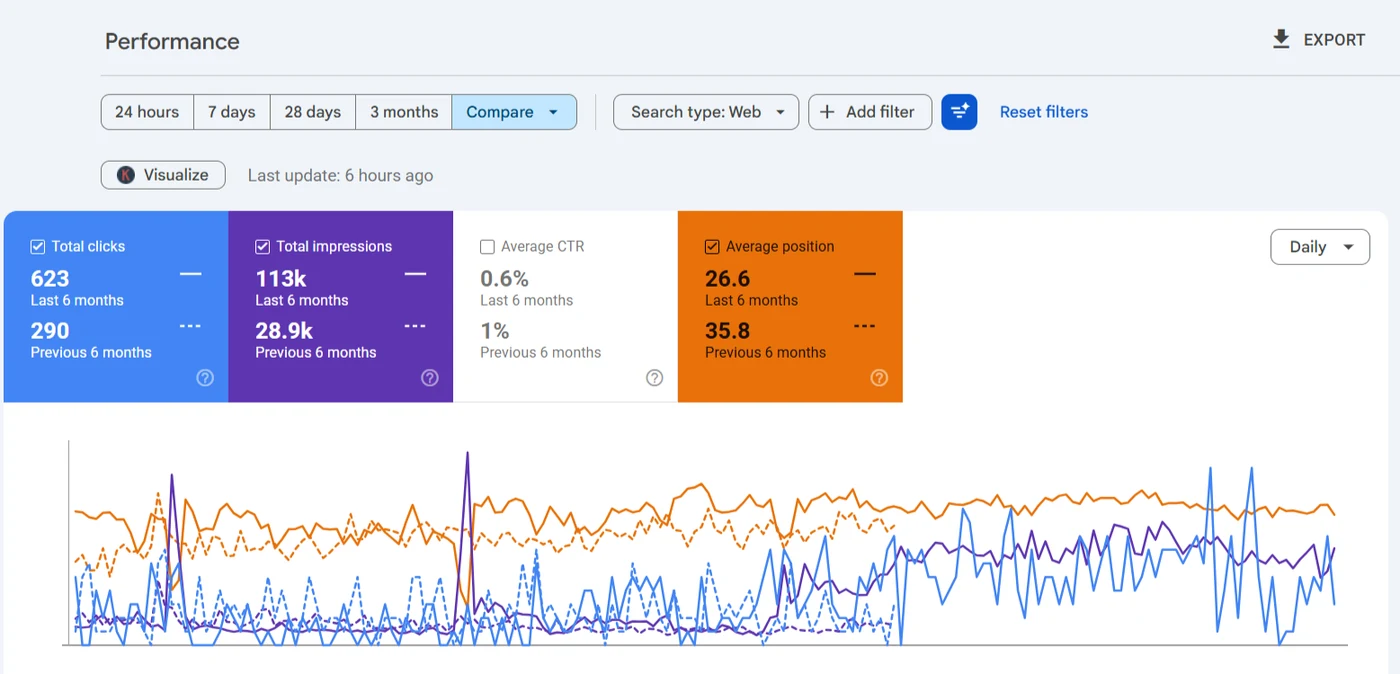Click the Performance page heading
Screen dimensions: 1400x674
tap(172, 42)
